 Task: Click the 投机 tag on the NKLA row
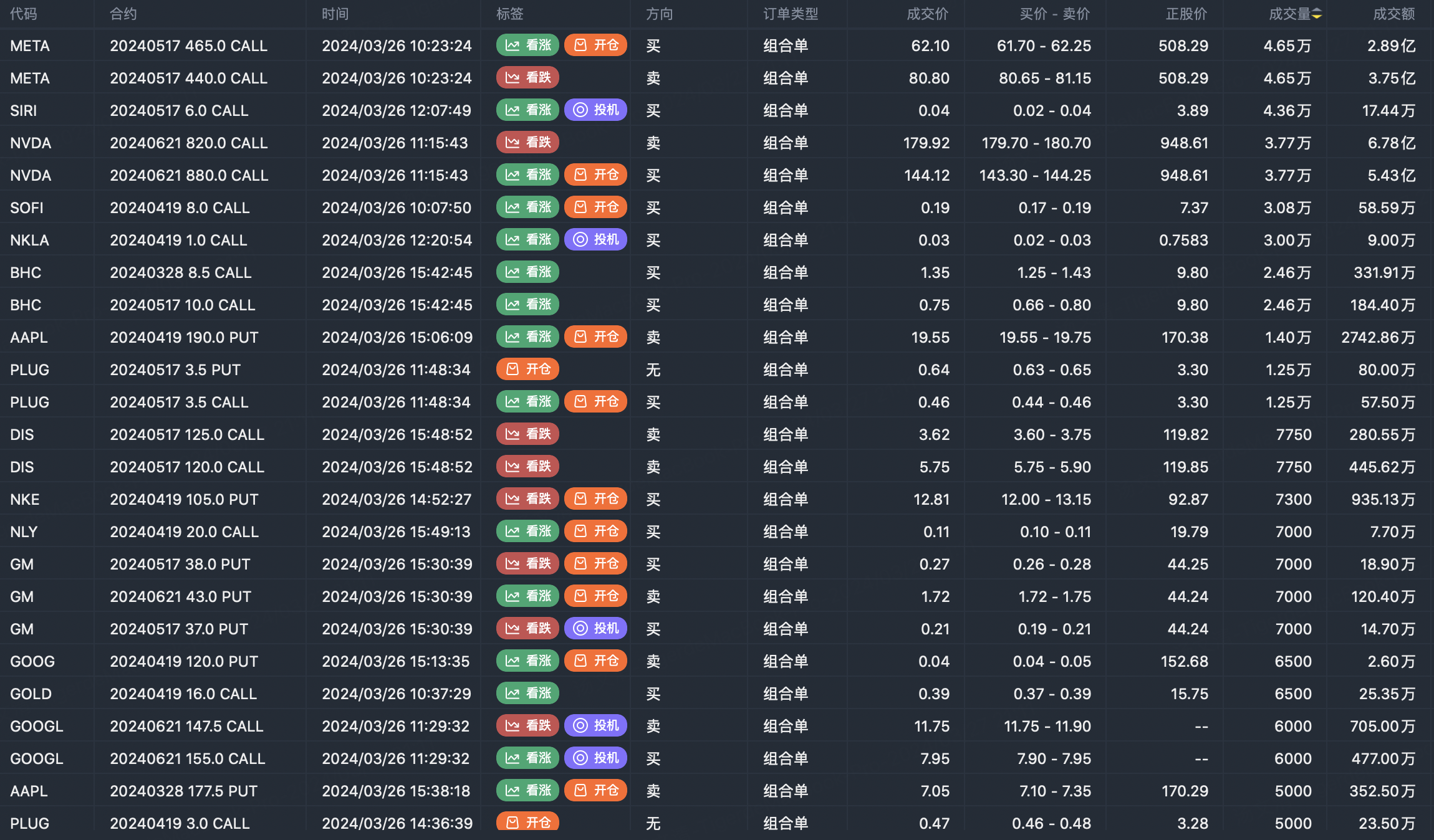tap(595, 240)
